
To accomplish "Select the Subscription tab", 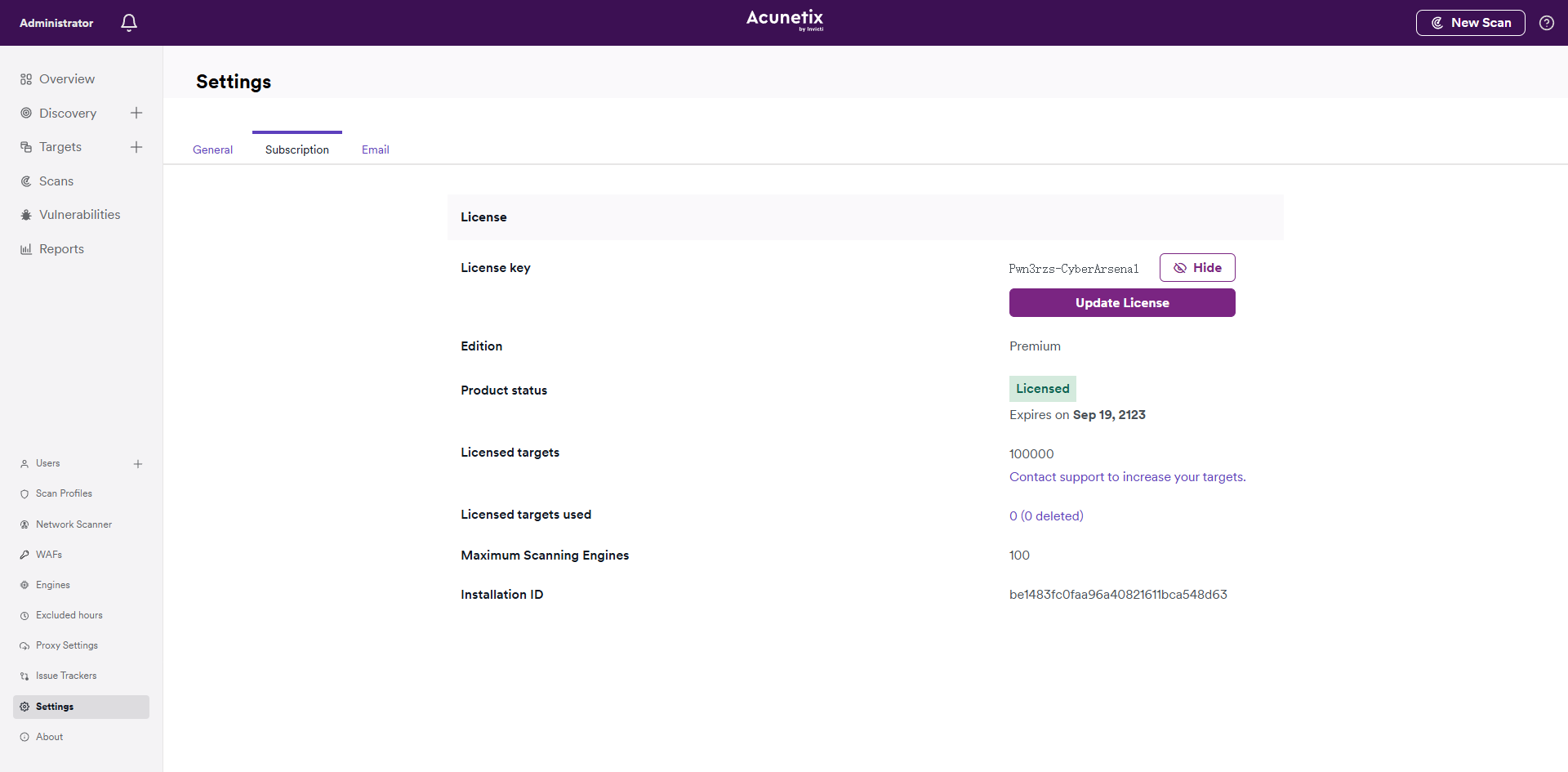I will (x=297, y=149).
